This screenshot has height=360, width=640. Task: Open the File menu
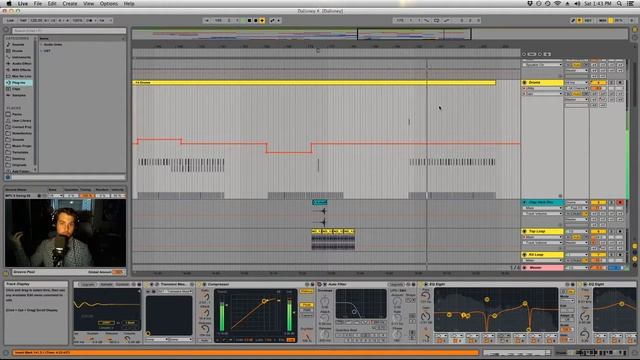pos(38,4)
